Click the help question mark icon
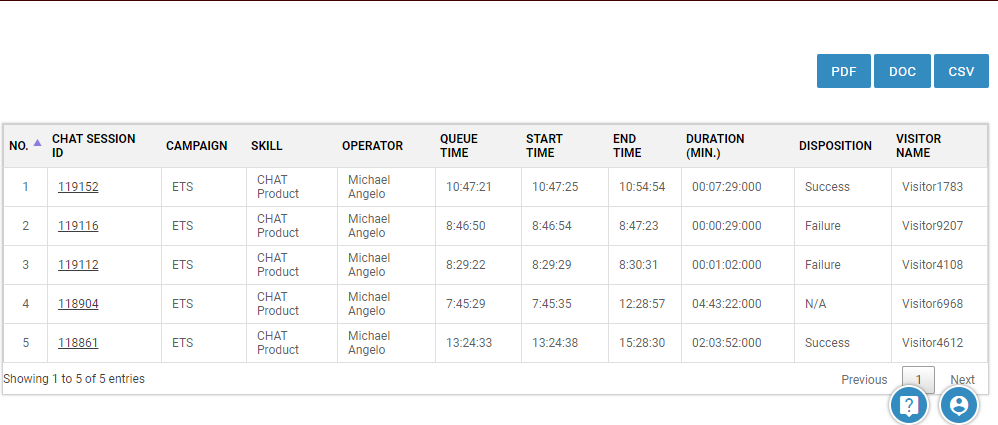Viewport: 998px width, 425px height. (909, 405)
